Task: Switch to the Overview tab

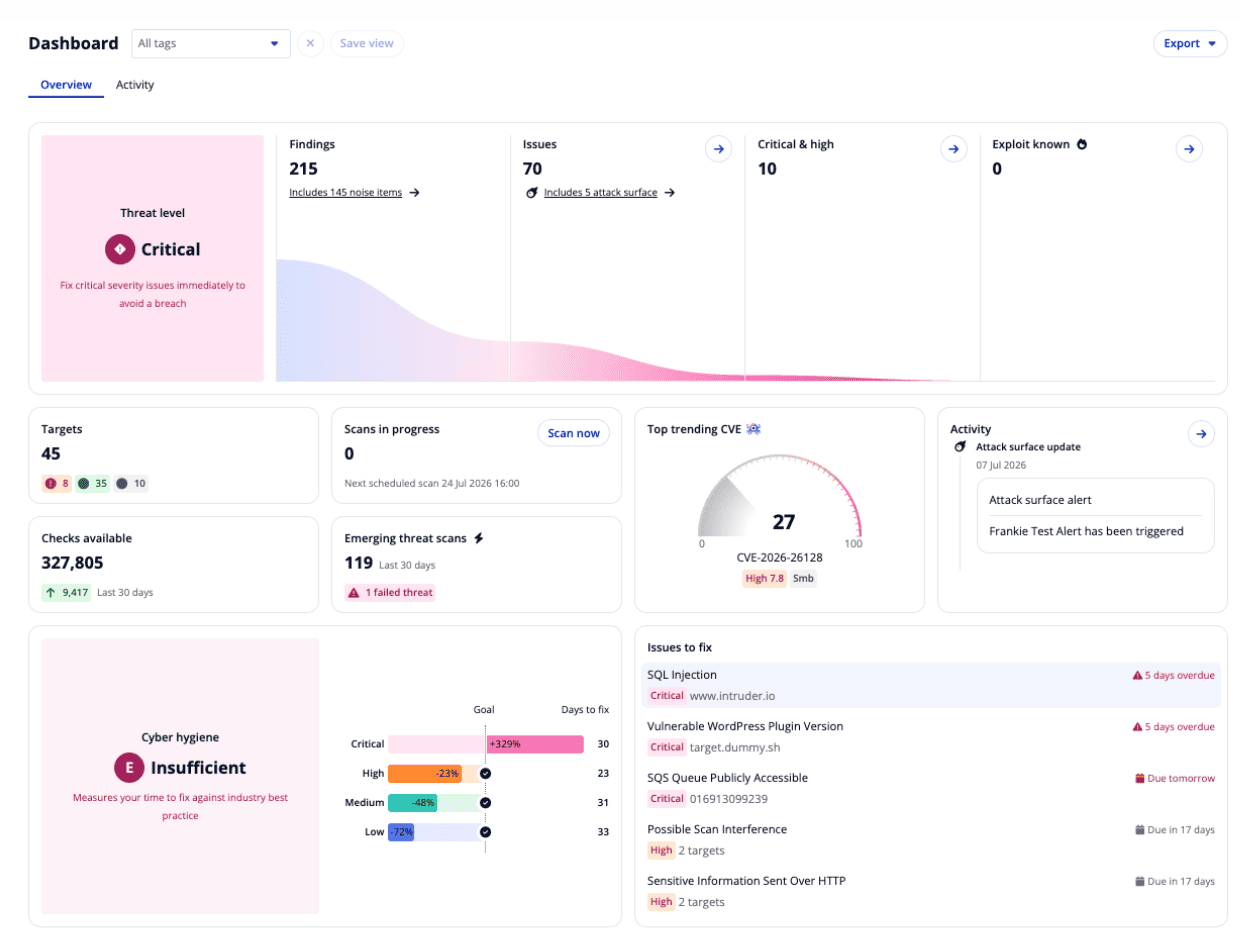Action: point(66,85)
